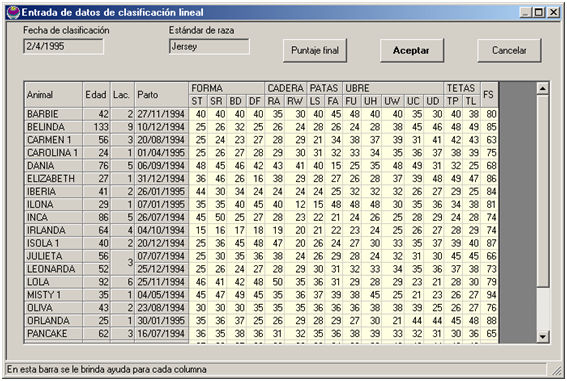567x381 pixels.
Task: Cancel the entry with Cancelar
Action: 509,50
